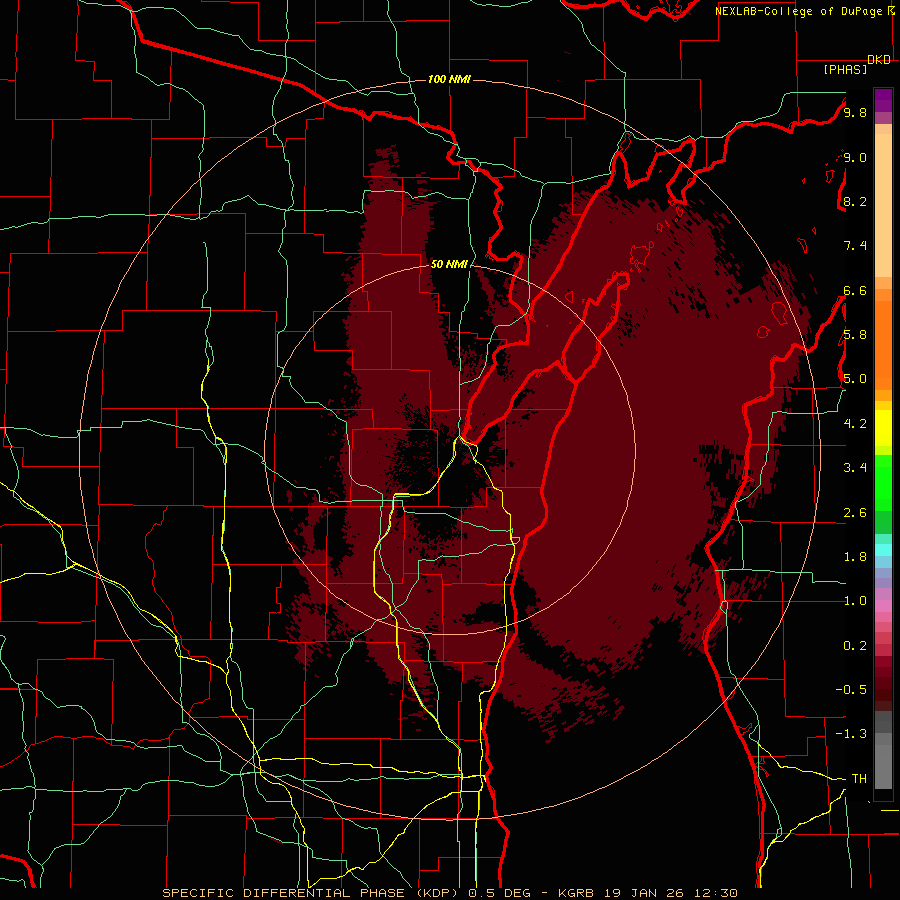This screenshot has width=900, height=900.
Task: Click the 0.2 legend value
Action: tap(855, 645)
